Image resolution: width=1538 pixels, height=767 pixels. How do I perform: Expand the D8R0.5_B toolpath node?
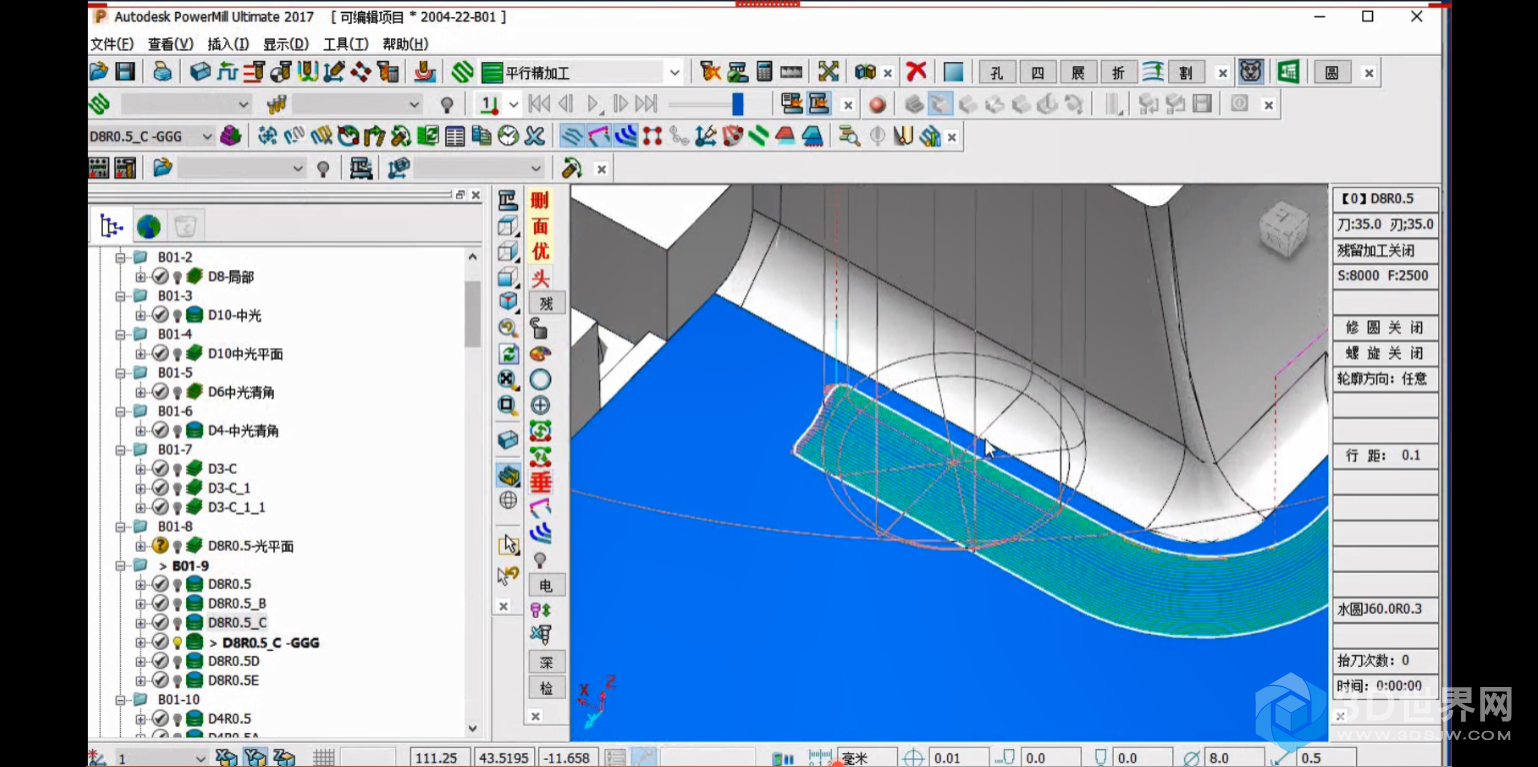pos(140,603)
